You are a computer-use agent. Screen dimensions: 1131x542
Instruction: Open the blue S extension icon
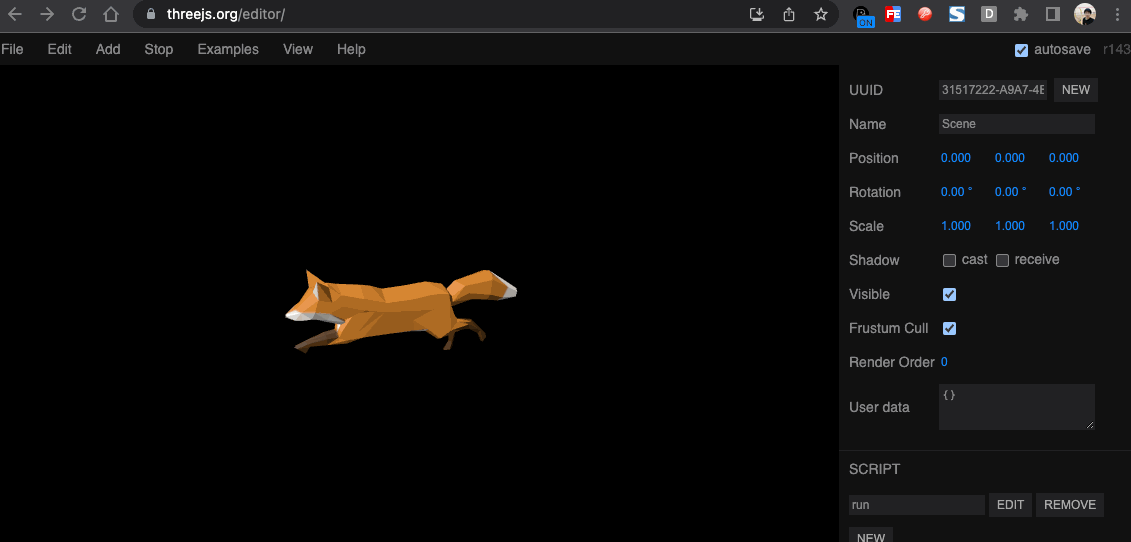coord(956,14)
